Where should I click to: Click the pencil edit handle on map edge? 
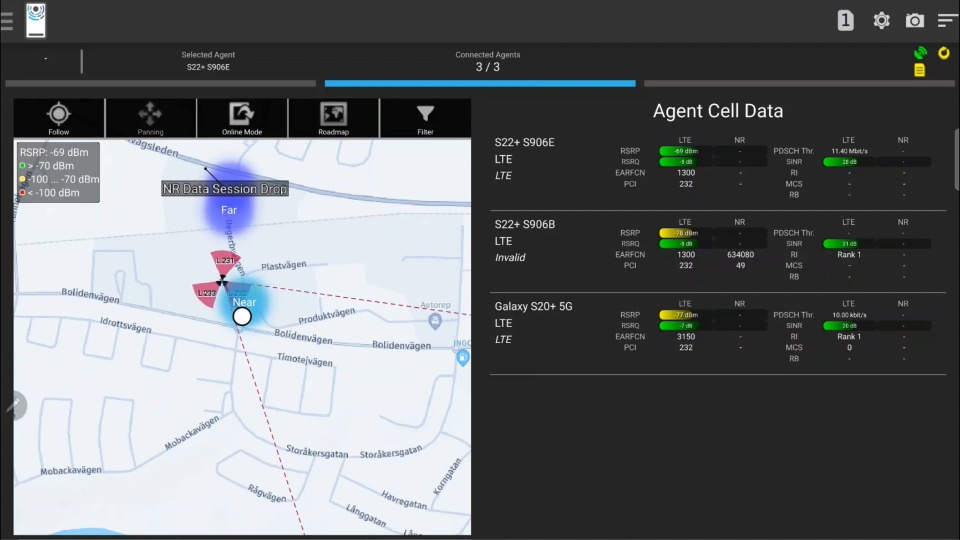pos(14,404)
